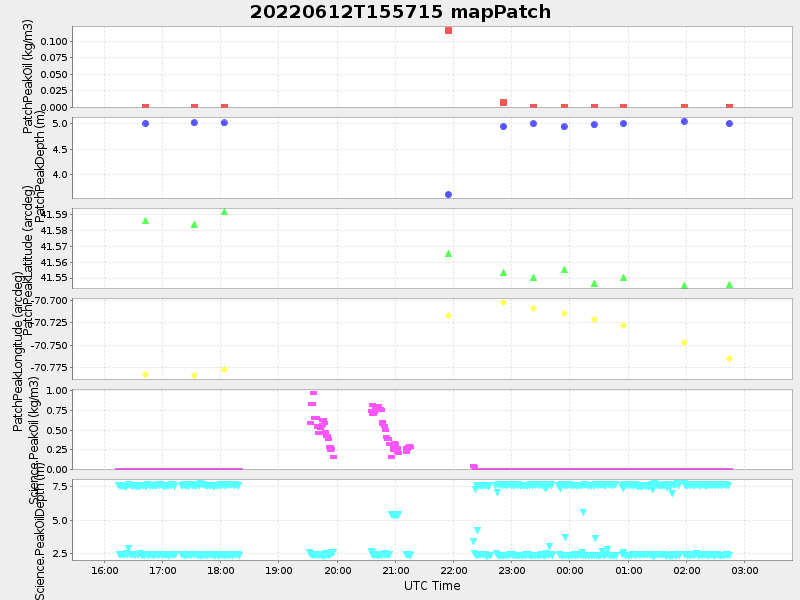Screen dimensions: 800x600
Task: Click the 0.50 tick in Science.PeakOil plot
Action: point(57,430)
